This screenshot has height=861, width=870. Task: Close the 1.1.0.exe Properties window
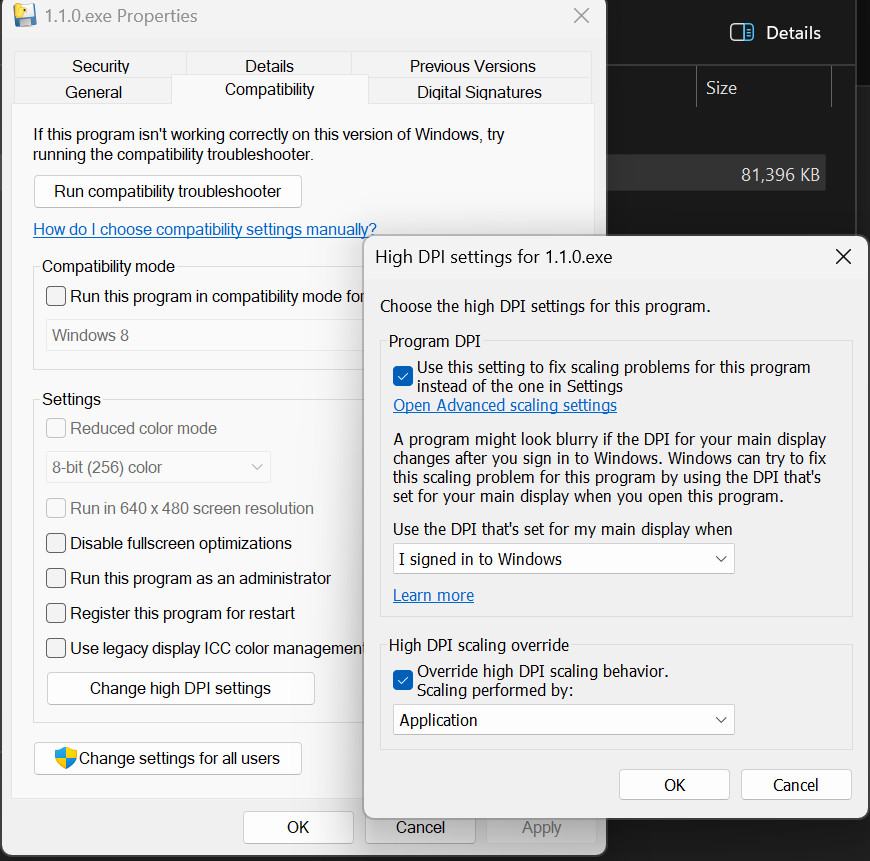(x=581, y=16)
